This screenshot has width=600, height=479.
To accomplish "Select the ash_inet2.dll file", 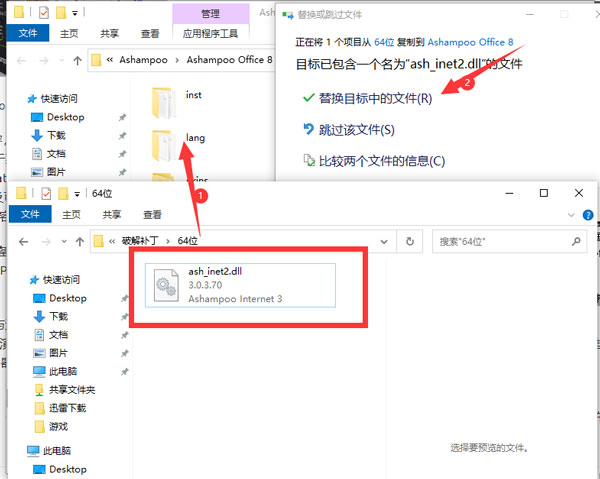I will pyautogui.click(x=240, y=285).
